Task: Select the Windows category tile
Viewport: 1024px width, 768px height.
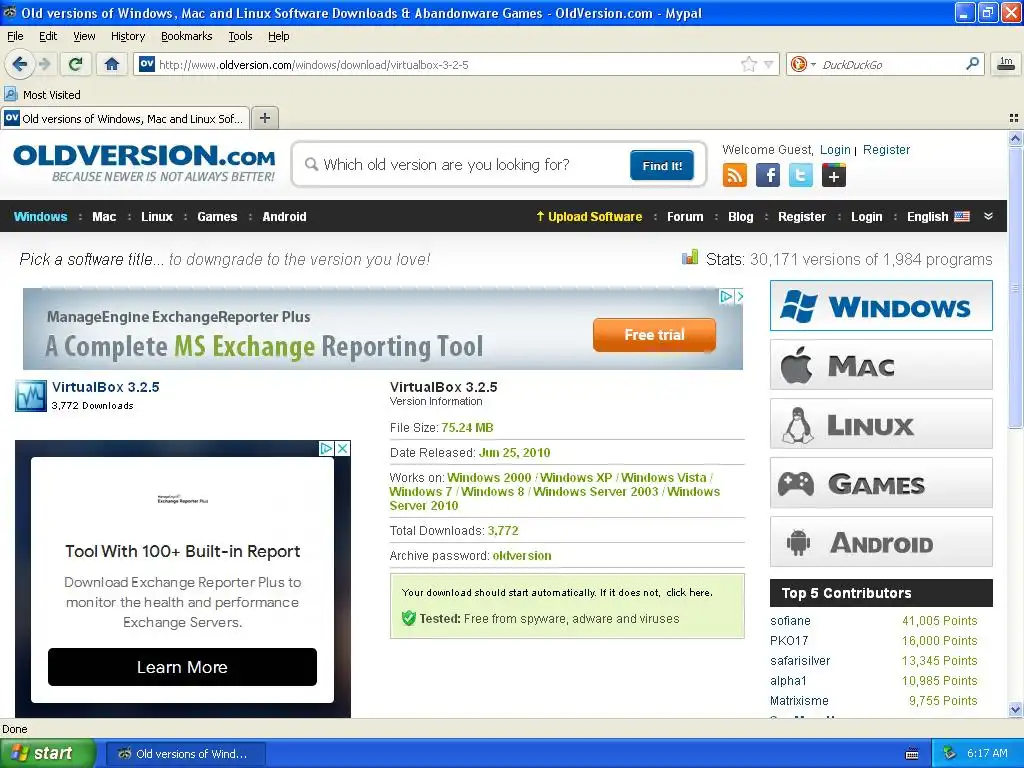Action: pyautogui.click(x=881, y=306)
